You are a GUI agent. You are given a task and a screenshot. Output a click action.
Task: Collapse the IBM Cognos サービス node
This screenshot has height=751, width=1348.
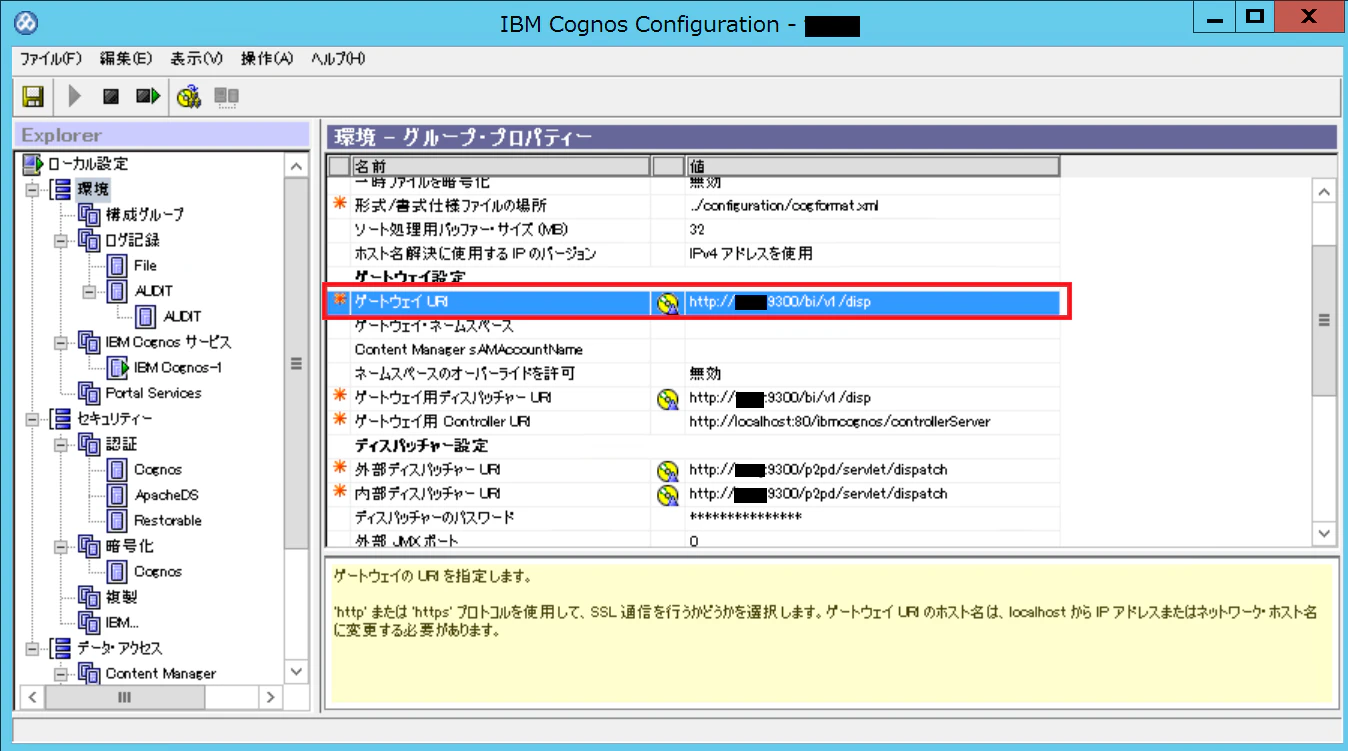pos(60,342)
